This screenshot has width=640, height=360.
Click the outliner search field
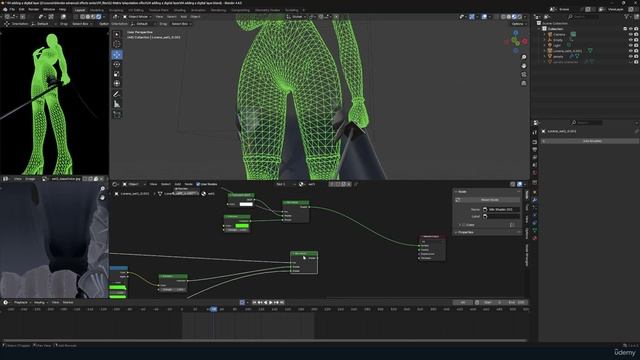(x=584, y=17)
